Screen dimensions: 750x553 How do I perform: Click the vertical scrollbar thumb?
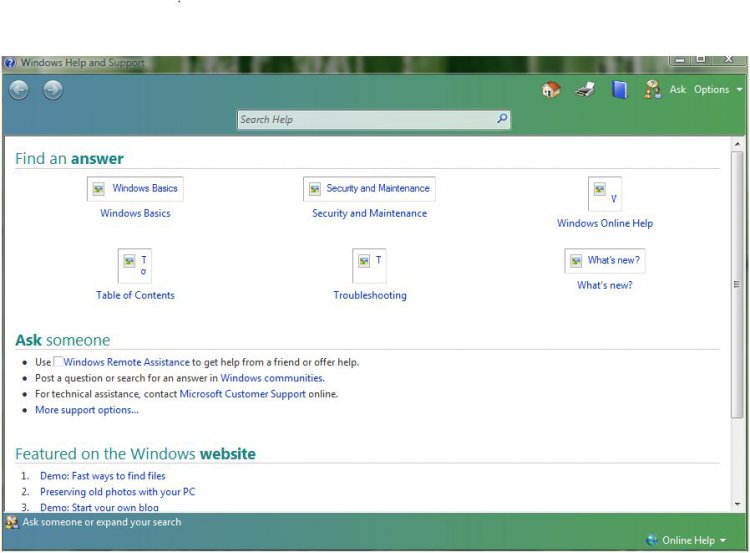click(x=738, y=285)
